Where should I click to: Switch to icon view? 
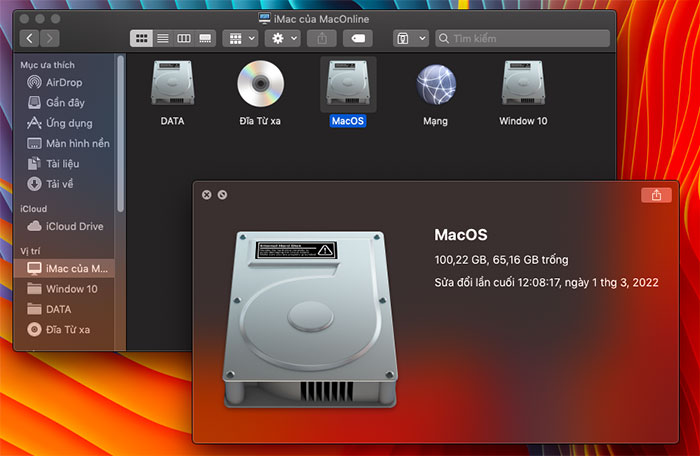[x=142, y=38]
